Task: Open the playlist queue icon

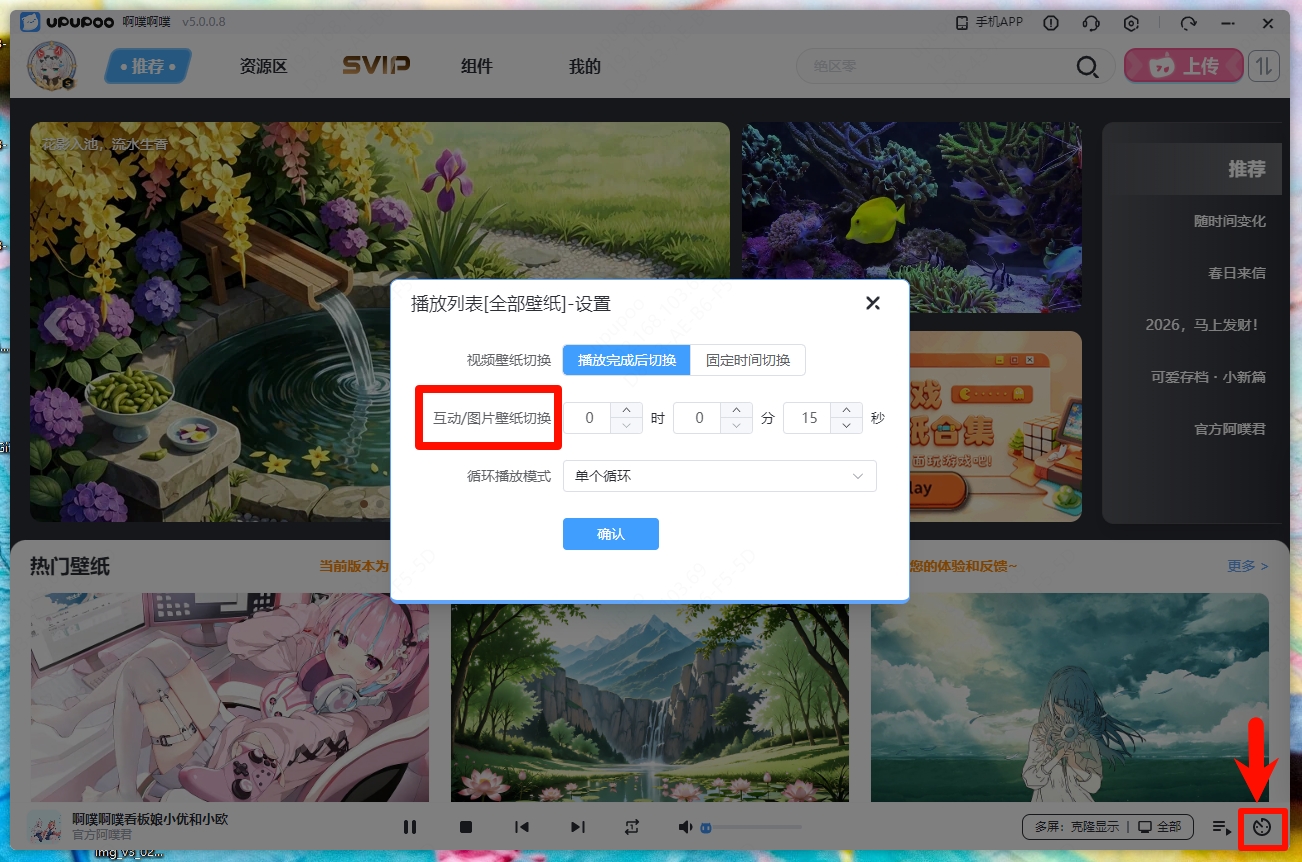Action: [x=1221, y=827]
